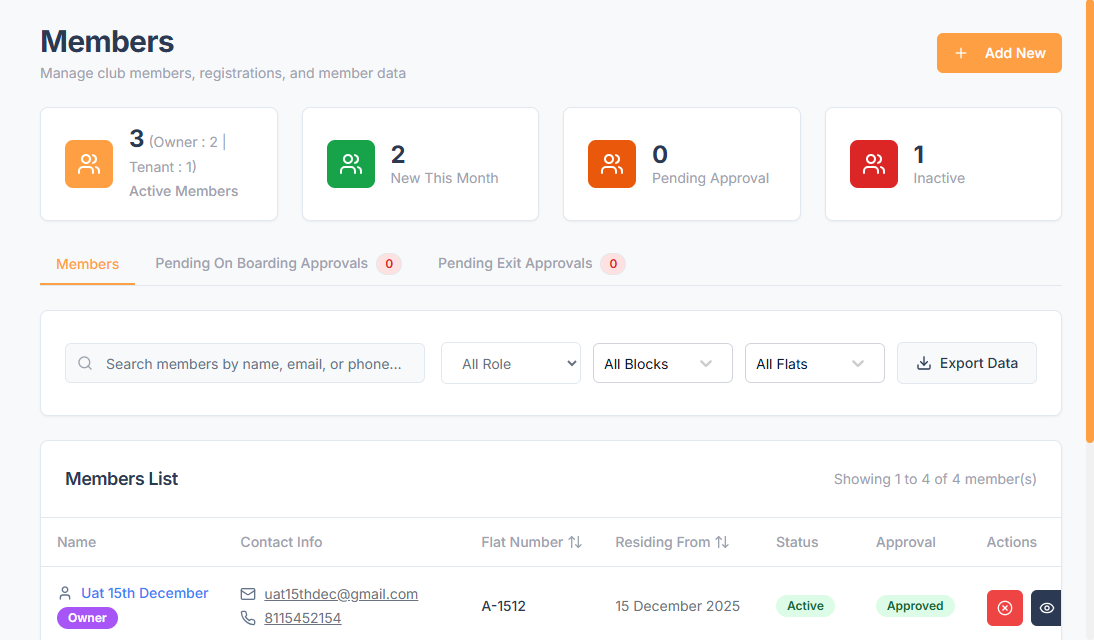The width and height of the screenshot is (1094, 640).
Task: Click the red Inactive members icon
Action: [874, 164]
